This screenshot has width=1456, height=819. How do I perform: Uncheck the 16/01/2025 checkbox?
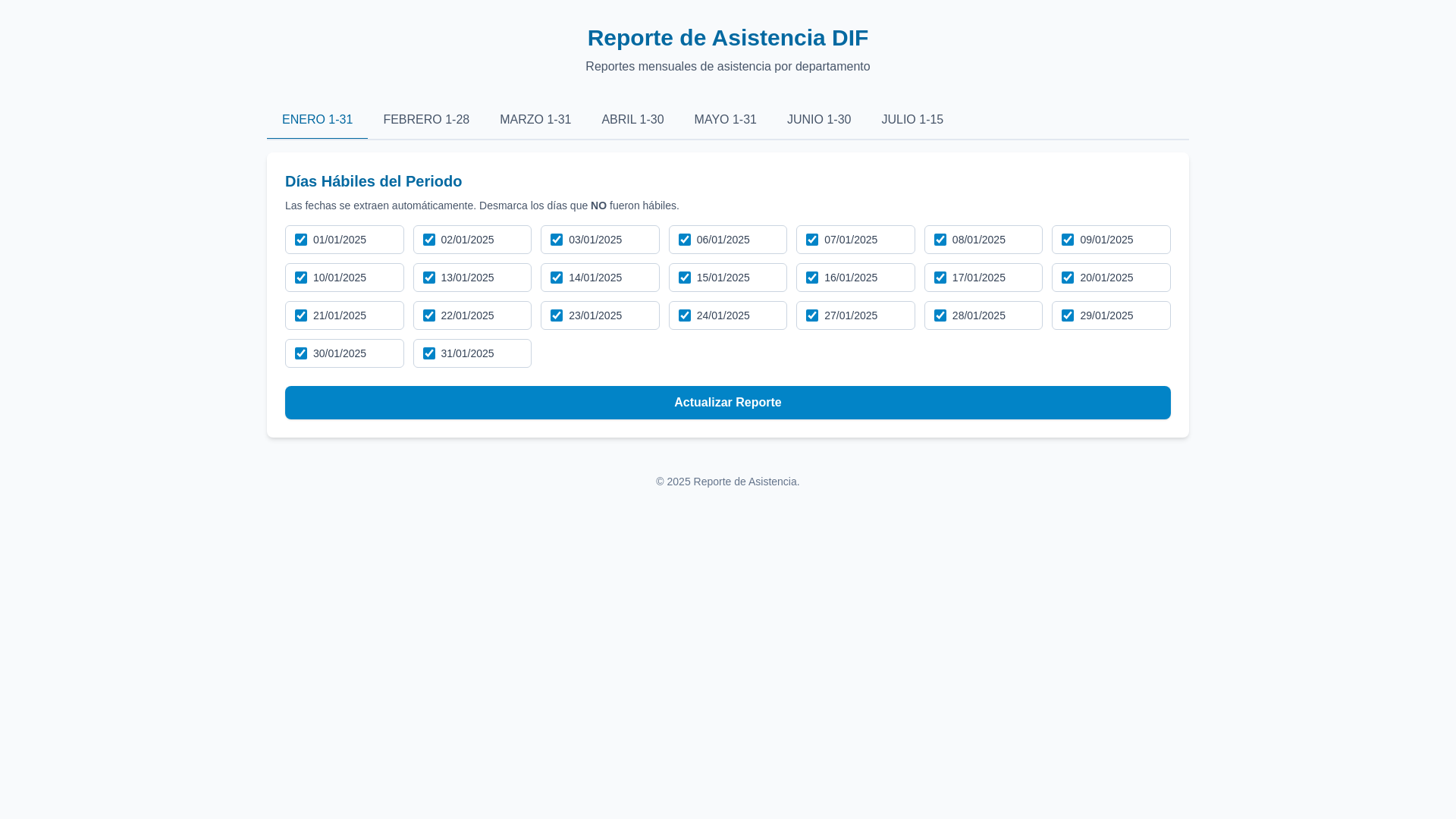[x=812, y=278]
